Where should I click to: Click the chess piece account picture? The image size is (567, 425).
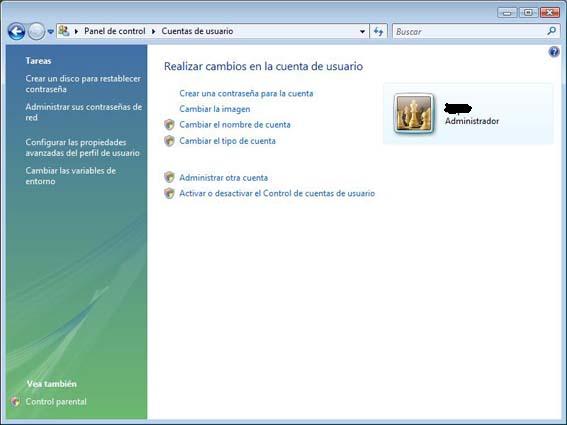(414, 114)
